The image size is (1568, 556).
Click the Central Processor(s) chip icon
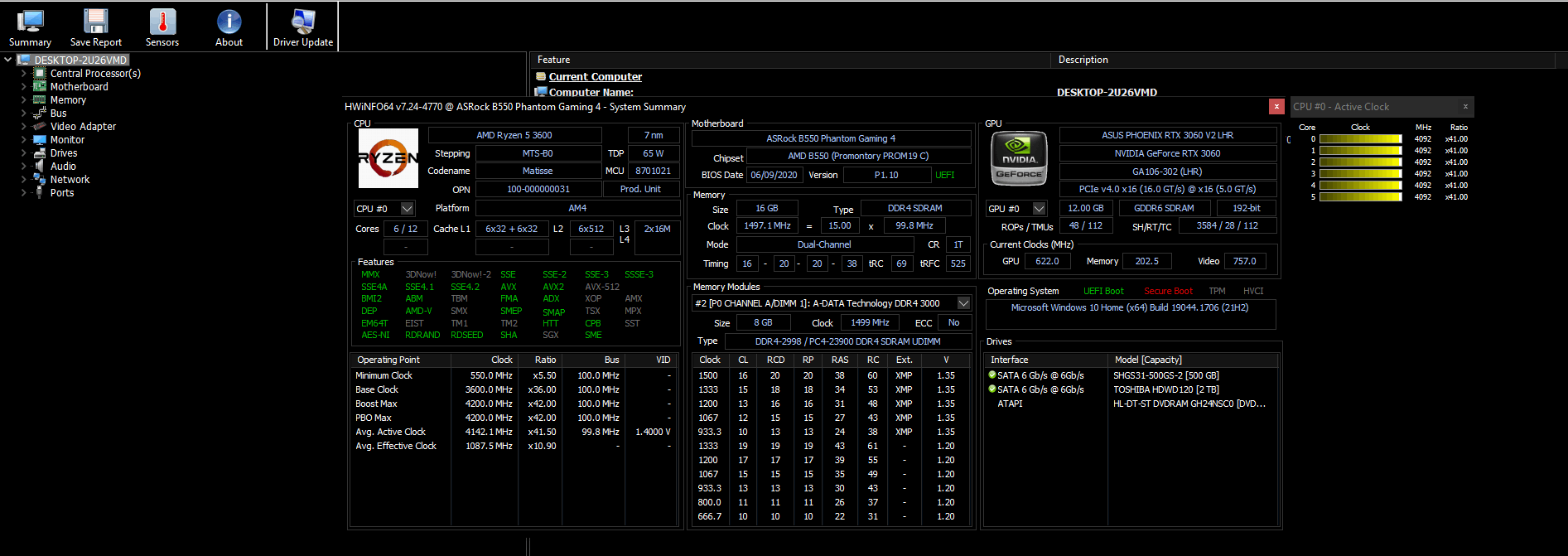click(x=39, y=73)
